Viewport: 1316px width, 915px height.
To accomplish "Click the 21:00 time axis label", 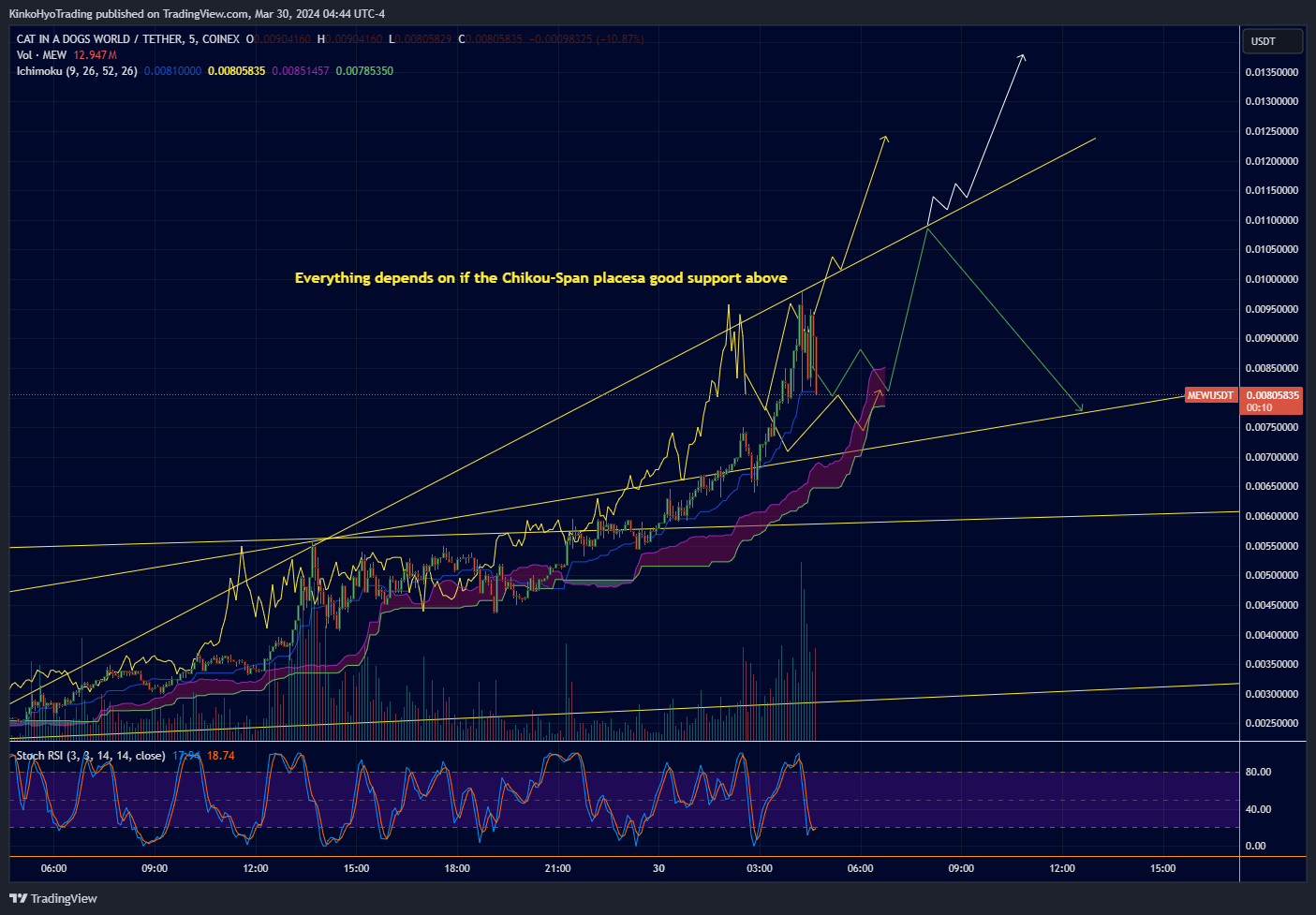I will pyautogui.click(x=557, y=868).
